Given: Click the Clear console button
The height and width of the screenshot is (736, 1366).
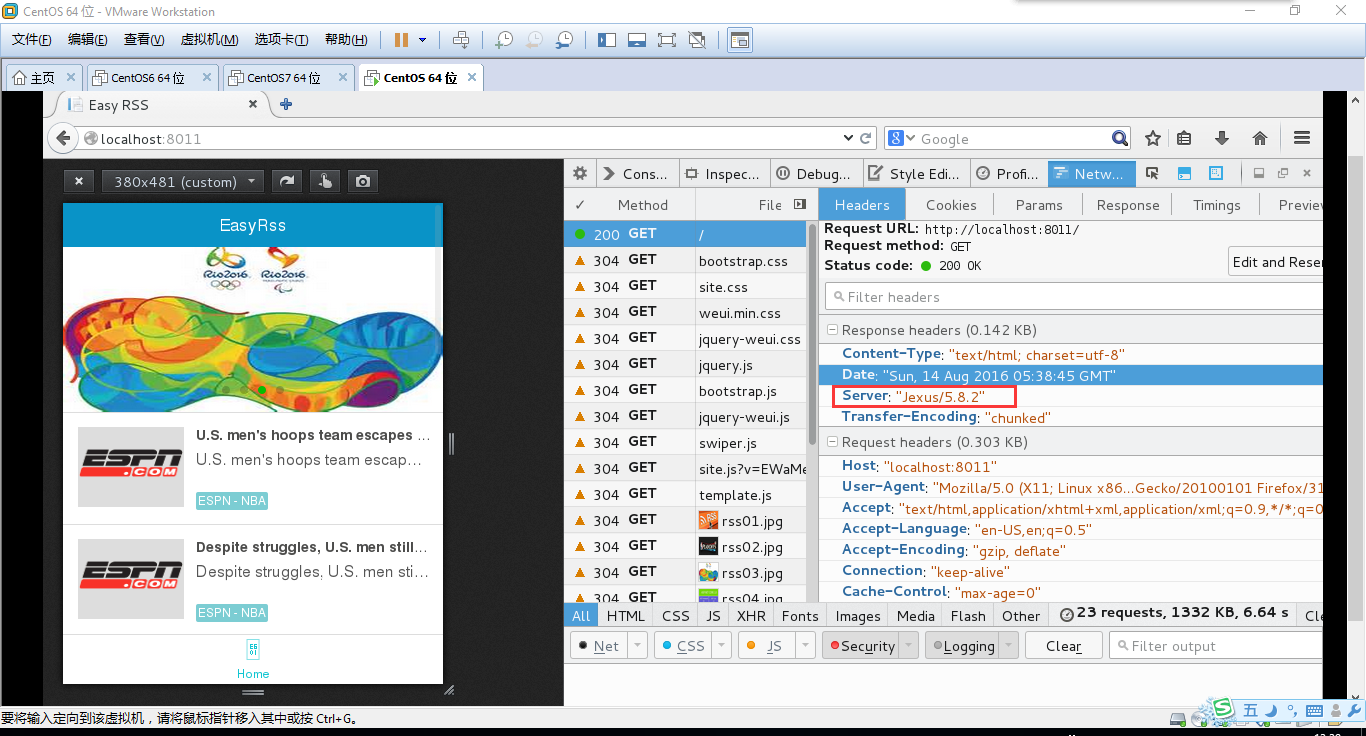Looking at the screenshot, I should coord(1064,646).
